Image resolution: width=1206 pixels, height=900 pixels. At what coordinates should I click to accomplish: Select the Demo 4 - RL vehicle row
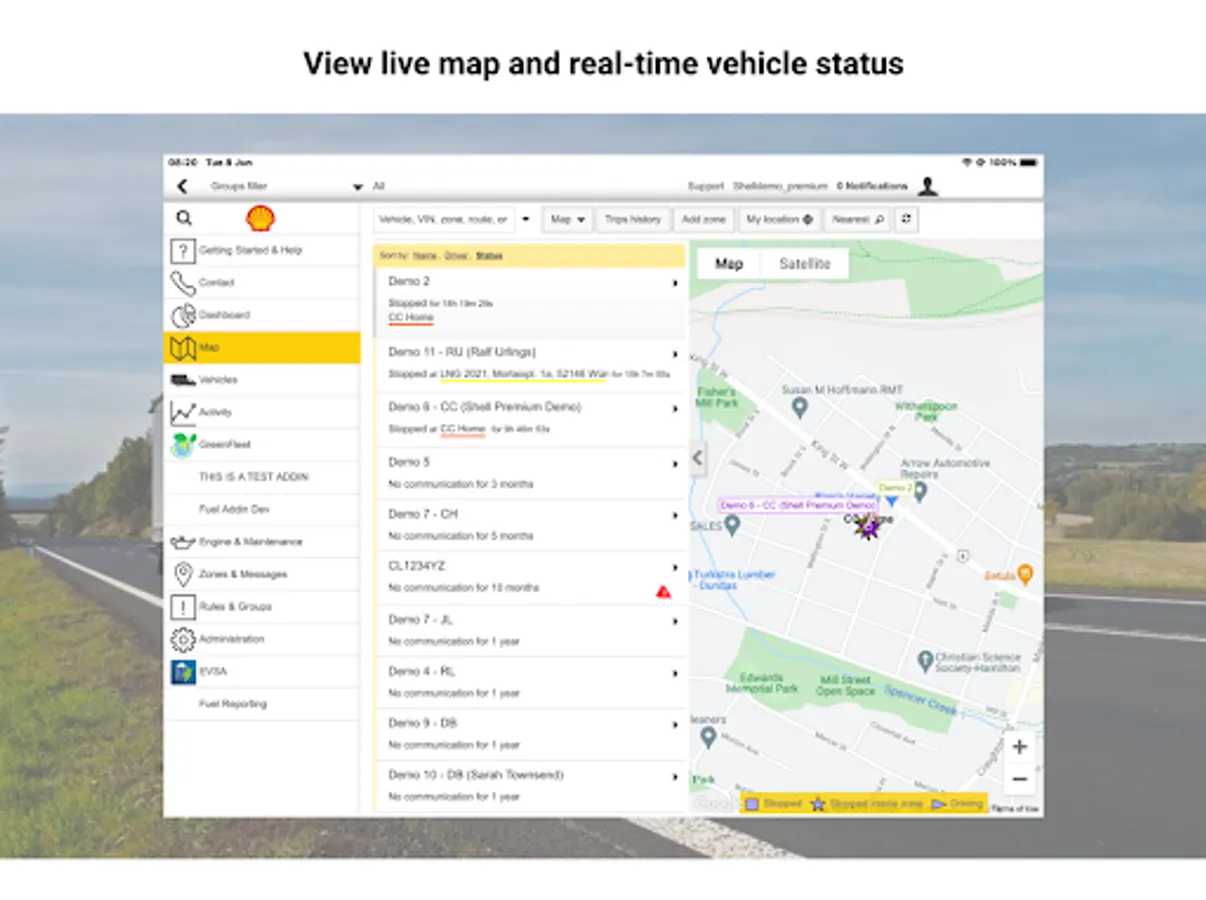[530, 682]
